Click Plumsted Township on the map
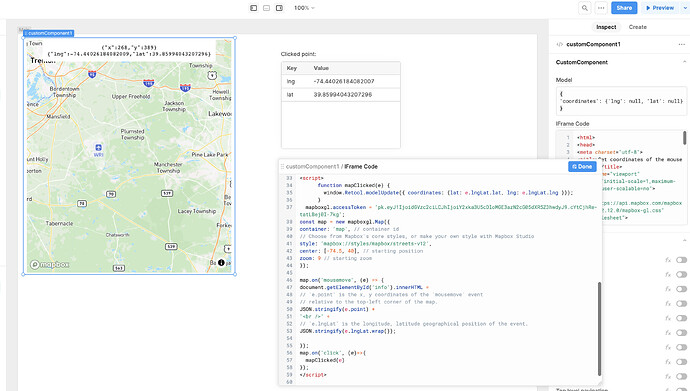The image size is (690, 391). coord(132,134)
